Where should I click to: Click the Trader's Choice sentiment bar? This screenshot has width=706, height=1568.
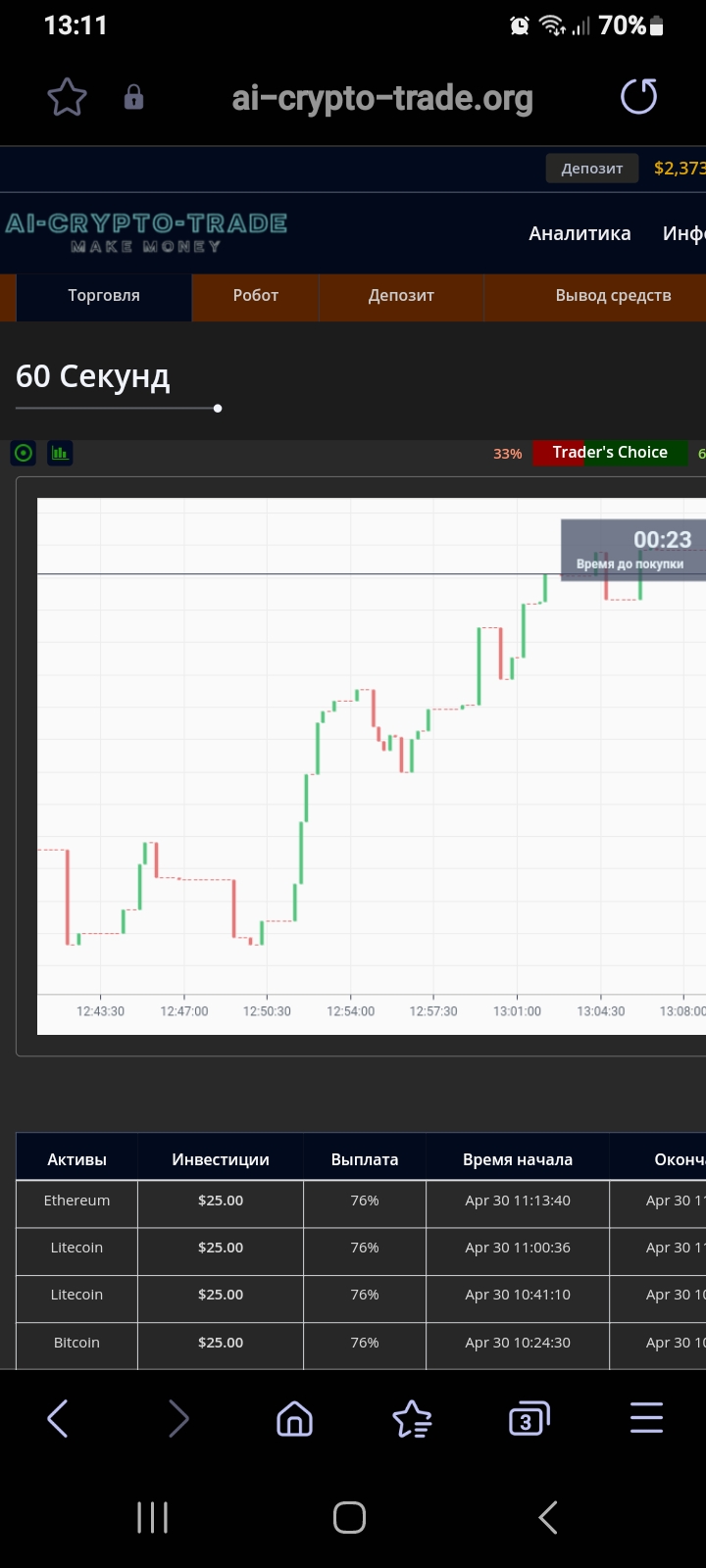(x=609, y=453)
